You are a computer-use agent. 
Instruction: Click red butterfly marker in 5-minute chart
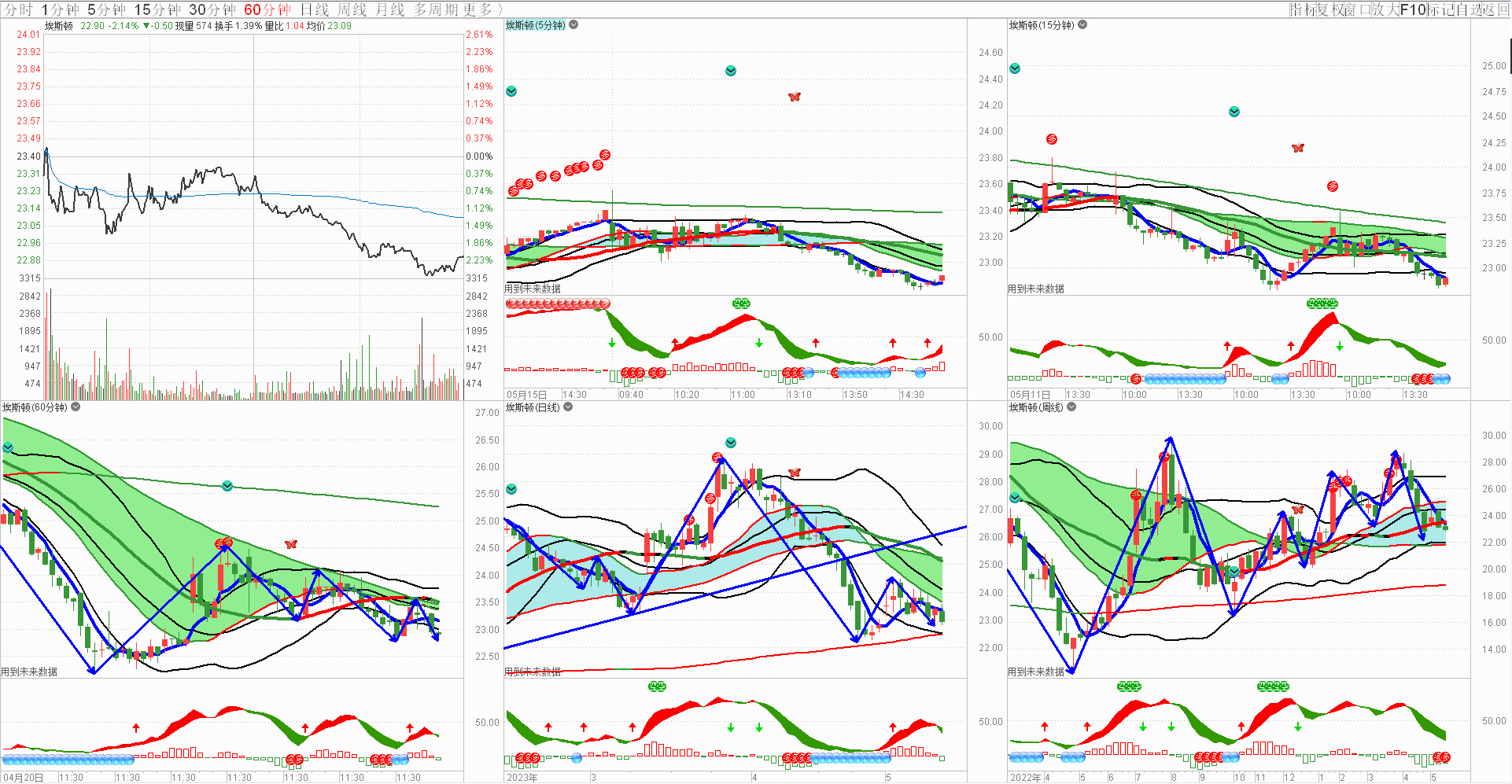[x=795, y=97]
